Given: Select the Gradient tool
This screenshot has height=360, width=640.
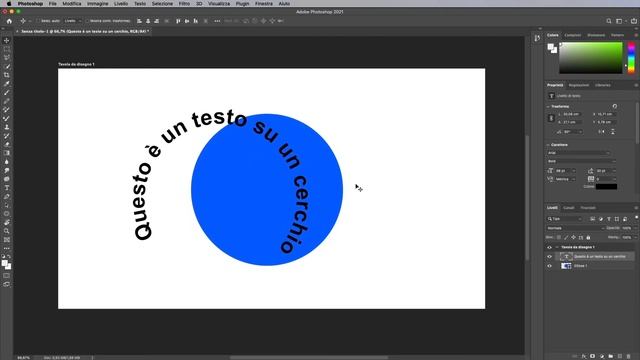Looking at the screenshot, I should click(7, 153).
